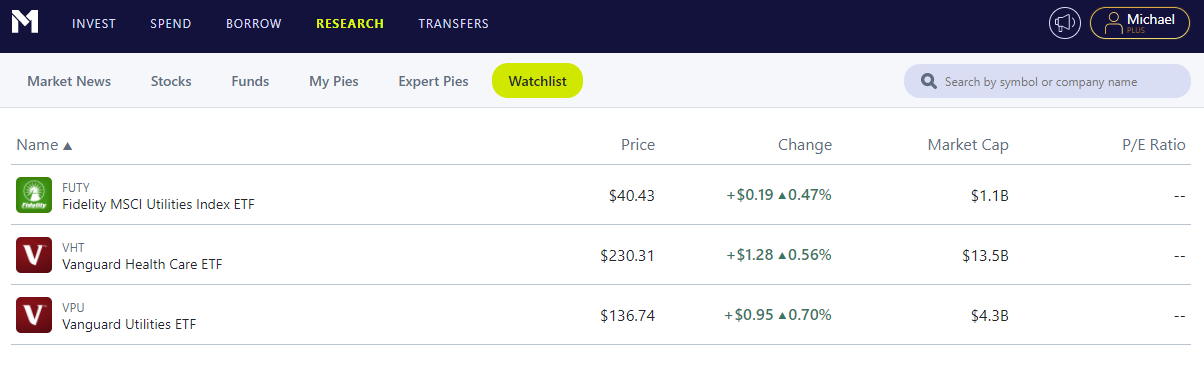1204x383 pixels.
Task: Click the Vanguard VHT logo icon
Action: (x=34, y=255)
